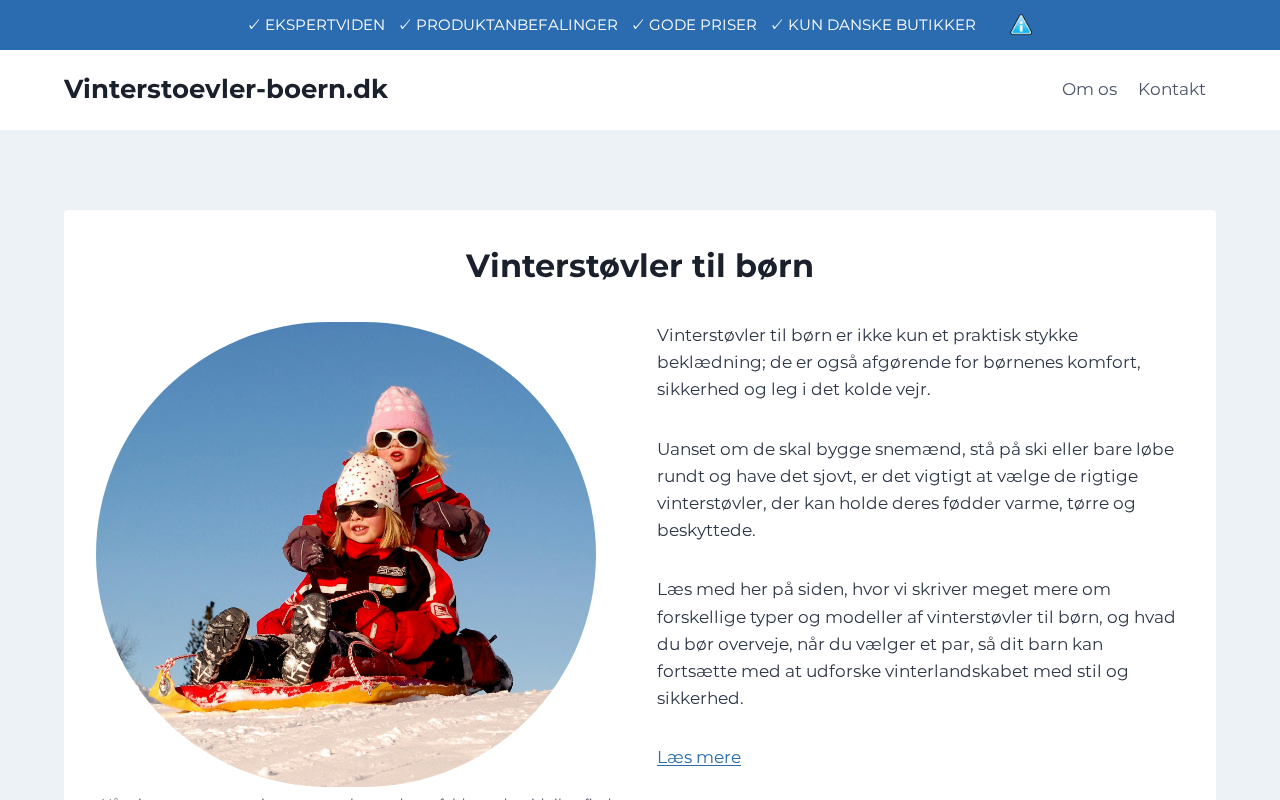Screen dimensions: 1280x800
Task: Open the Kontakt menu item
Action: coord(1172,89)
